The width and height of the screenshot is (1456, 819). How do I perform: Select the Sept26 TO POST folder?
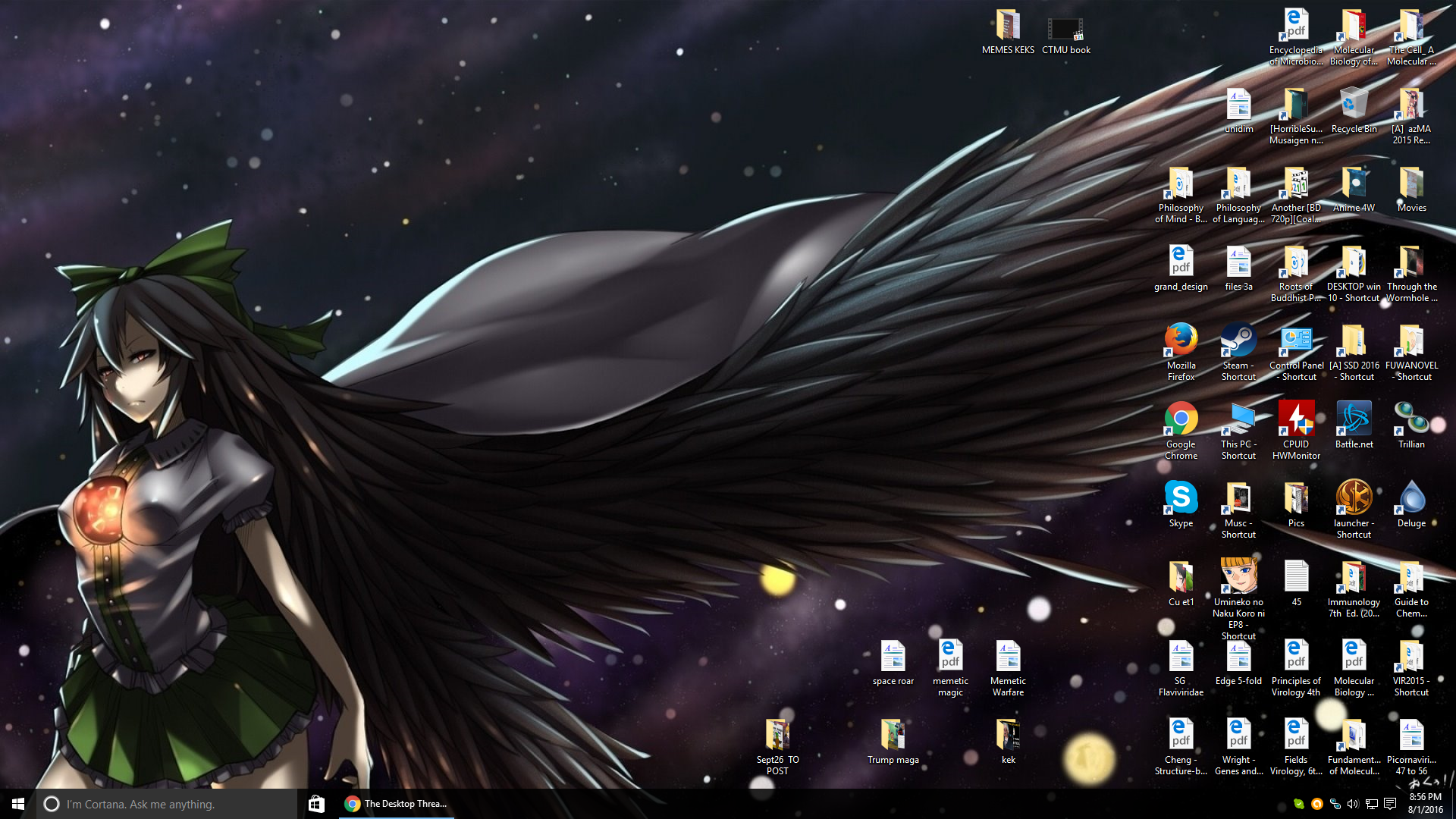pyautogui.click(x=777, y=747)
